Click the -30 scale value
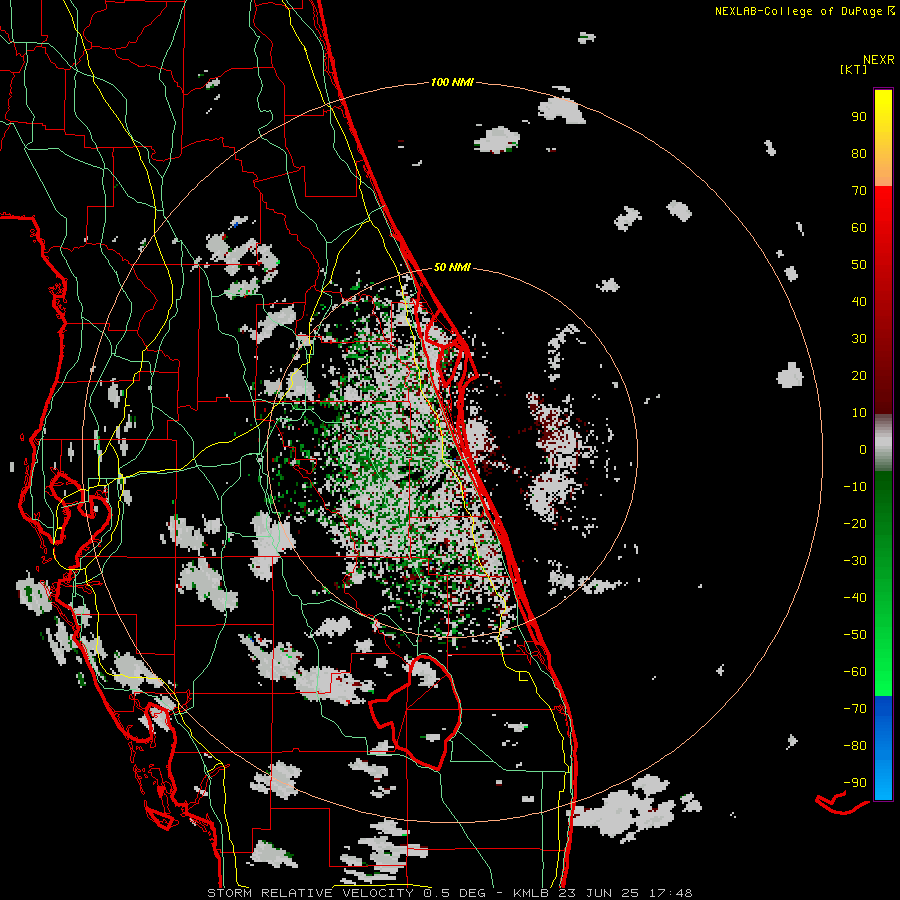This screenshot has height=900, width=900. point(855,561)
